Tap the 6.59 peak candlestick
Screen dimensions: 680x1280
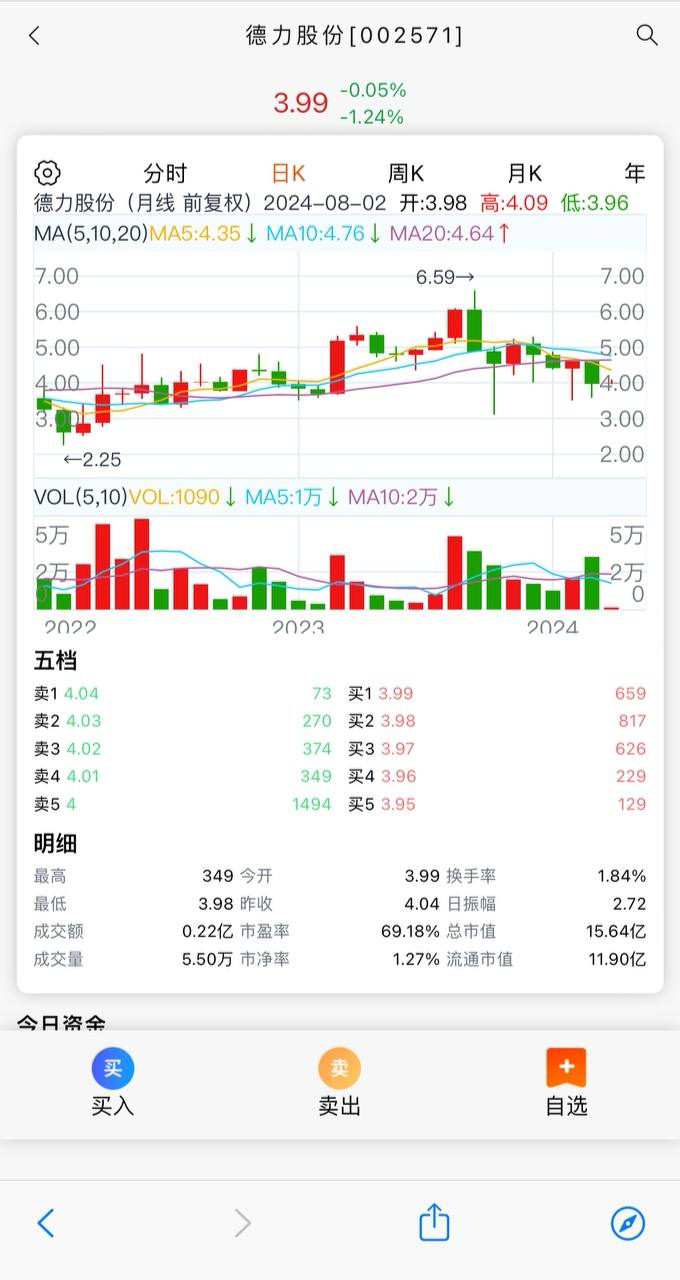coord(474,323)
